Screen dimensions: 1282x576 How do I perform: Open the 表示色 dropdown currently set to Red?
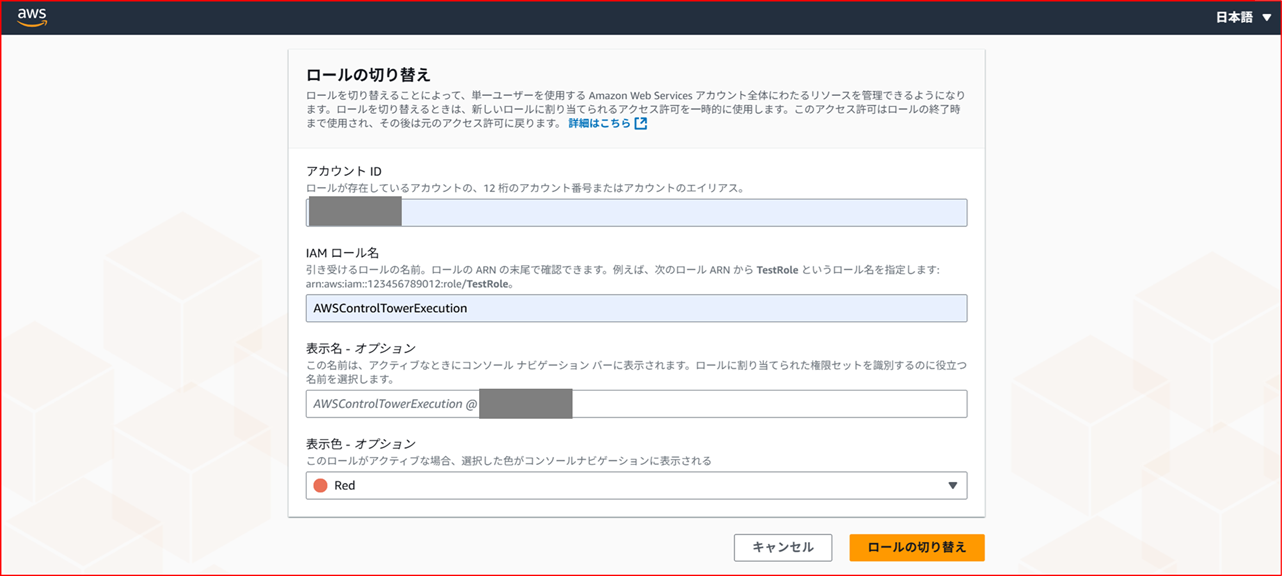point(637,485)
